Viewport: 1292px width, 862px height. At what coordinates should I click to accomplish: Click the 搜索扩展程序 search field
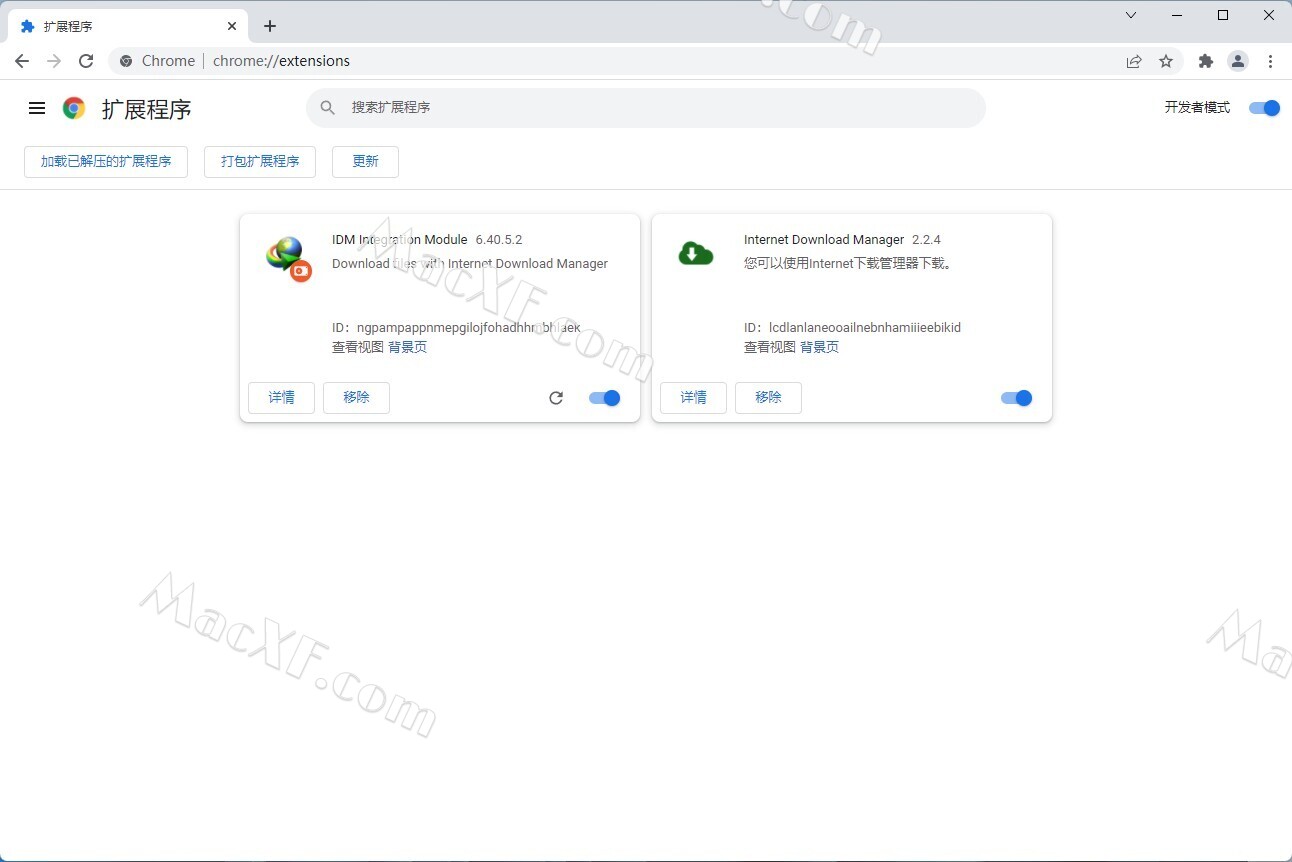pos(646,107)
